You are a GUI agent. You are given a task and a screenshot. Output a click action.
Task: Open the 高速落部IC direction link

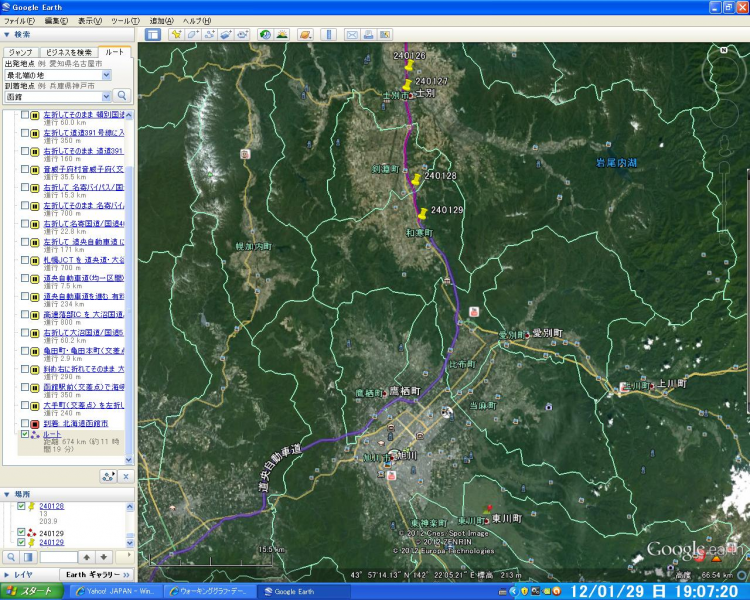click(x=84, y=314)
